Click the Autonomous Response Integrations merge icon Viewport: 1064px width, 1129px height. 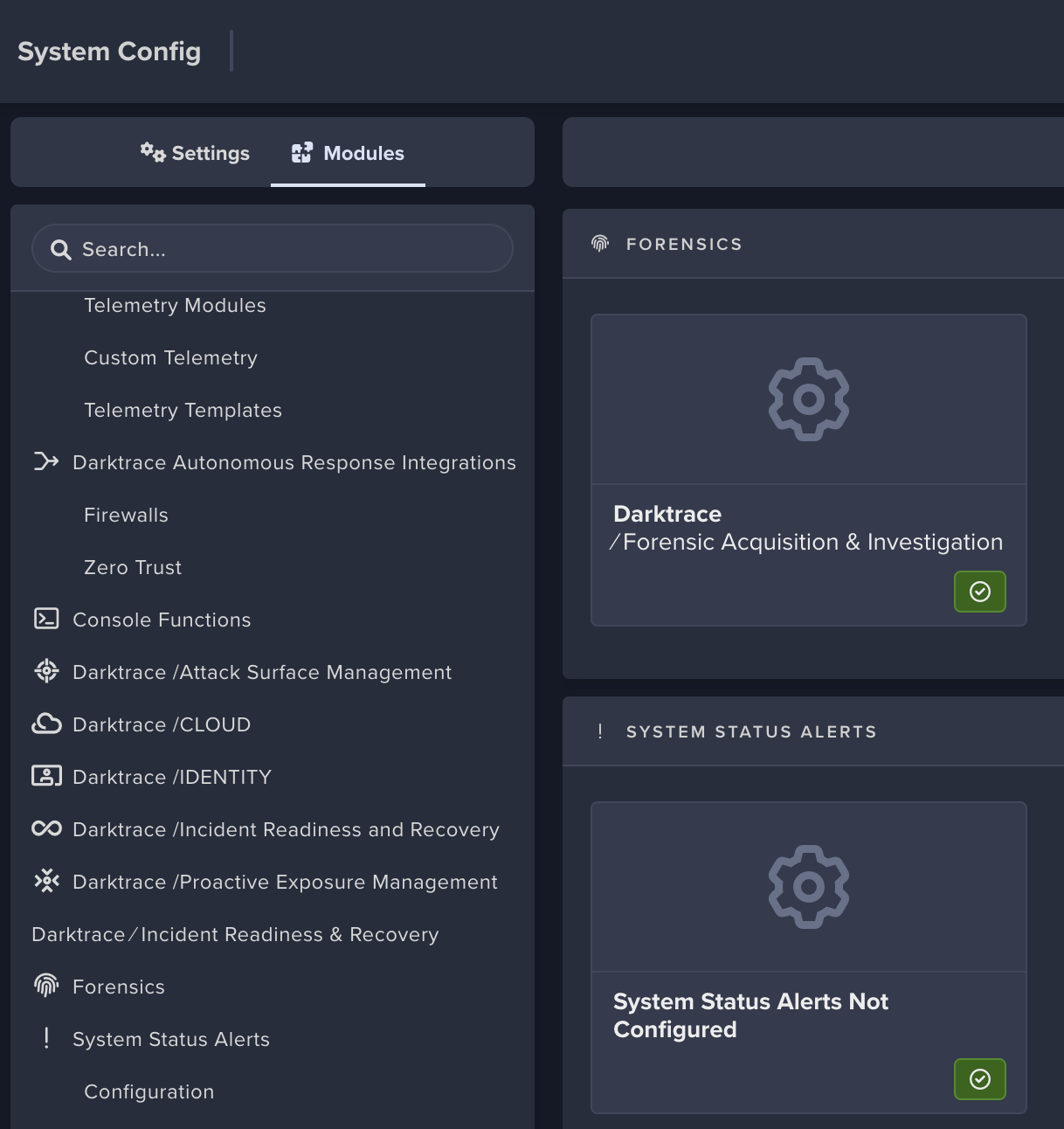click(x=46, y=461)
